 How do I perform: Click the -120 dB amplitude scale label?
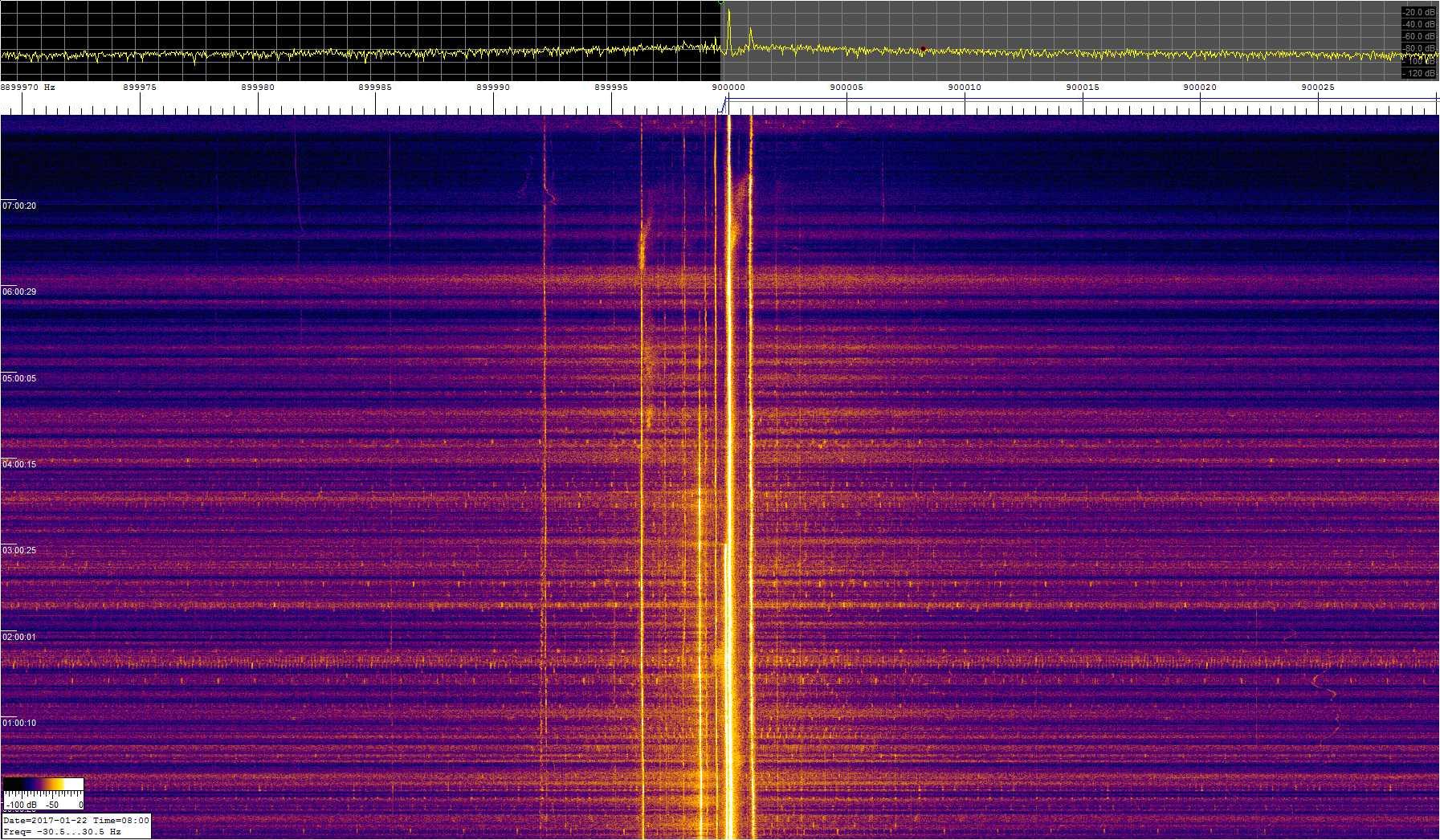point(1419,73)
